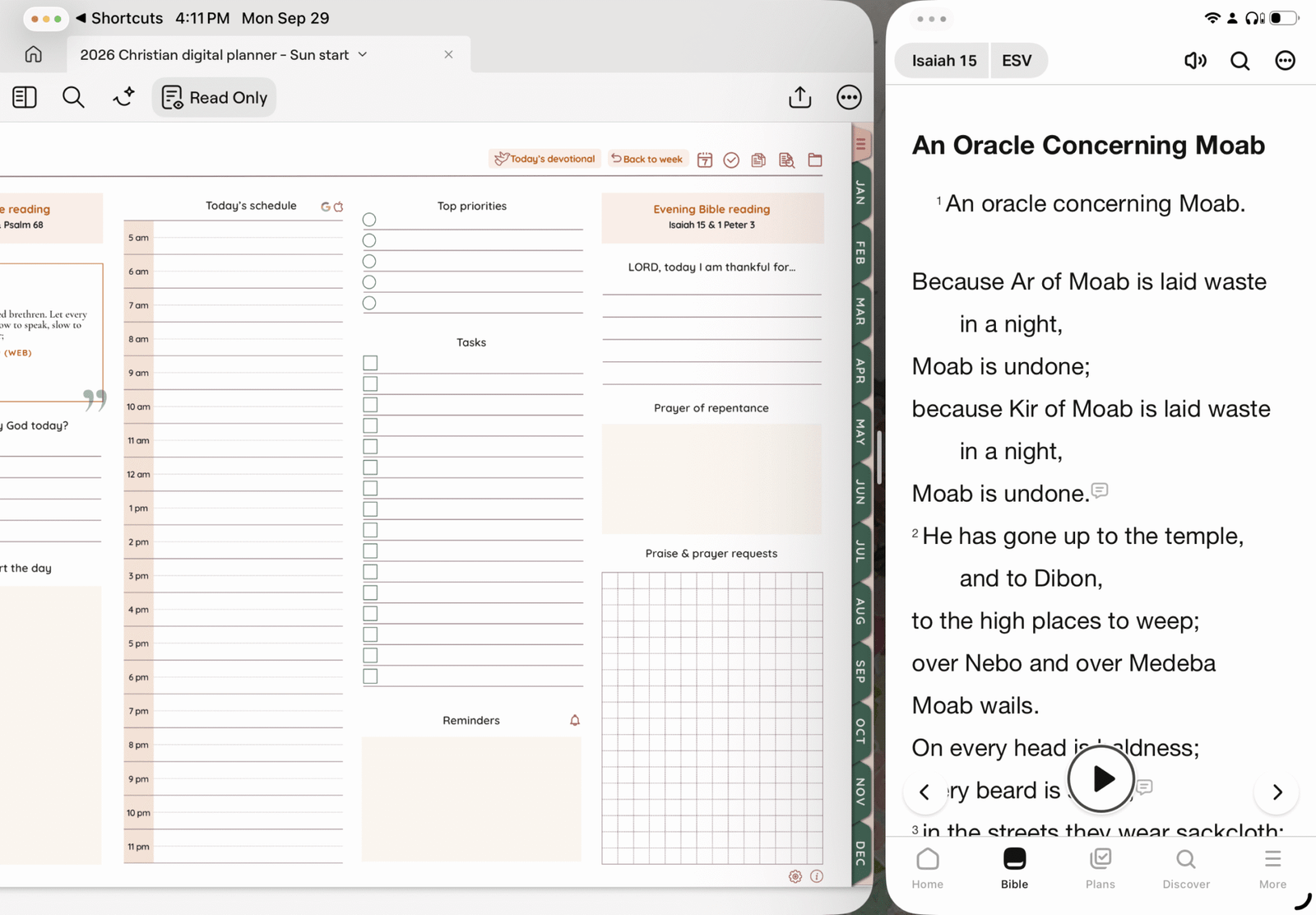Check the first Top priorities circle
Viewport: 1316px width, 915px height.
(369, 220)
